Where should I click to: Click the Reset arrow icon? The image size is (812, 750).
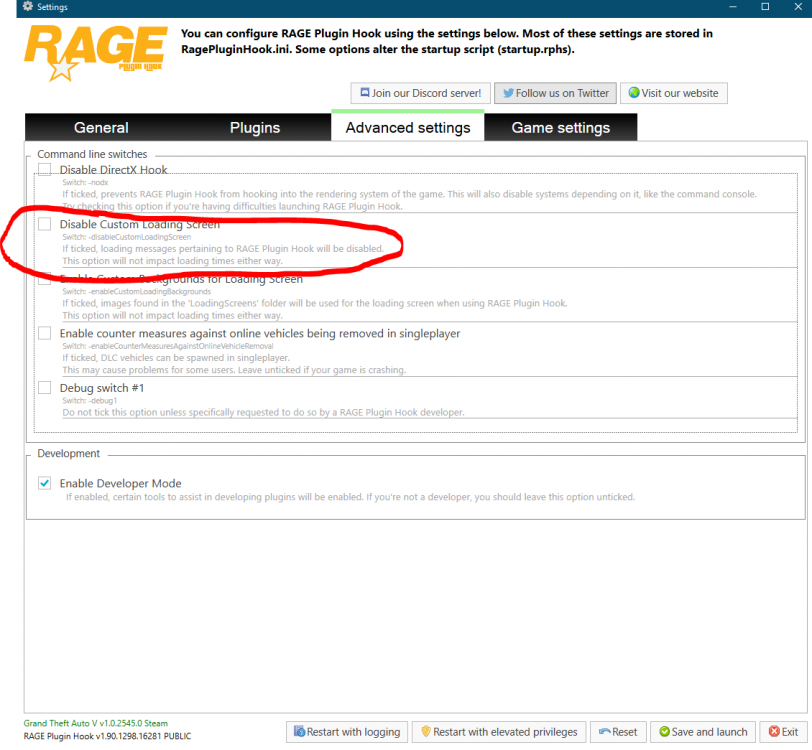click(x=604, y=732)
